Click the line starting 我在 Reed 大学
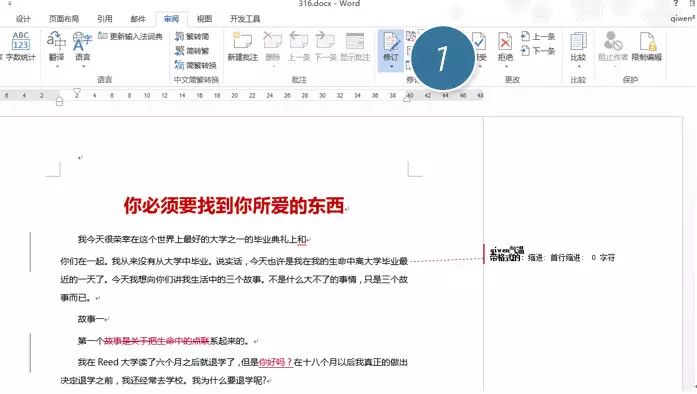 pyautogui.click(x=243, y=362)
